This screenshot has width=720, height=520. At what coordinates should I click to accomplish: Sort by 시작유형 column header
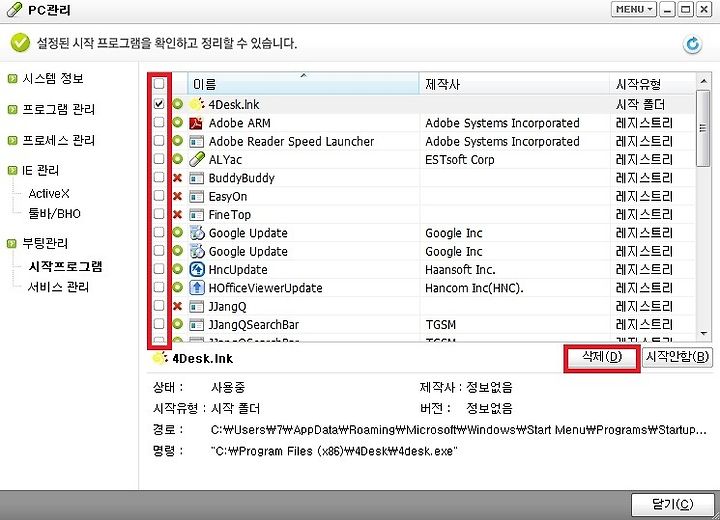pyautogui.click(x=653, y=84)
